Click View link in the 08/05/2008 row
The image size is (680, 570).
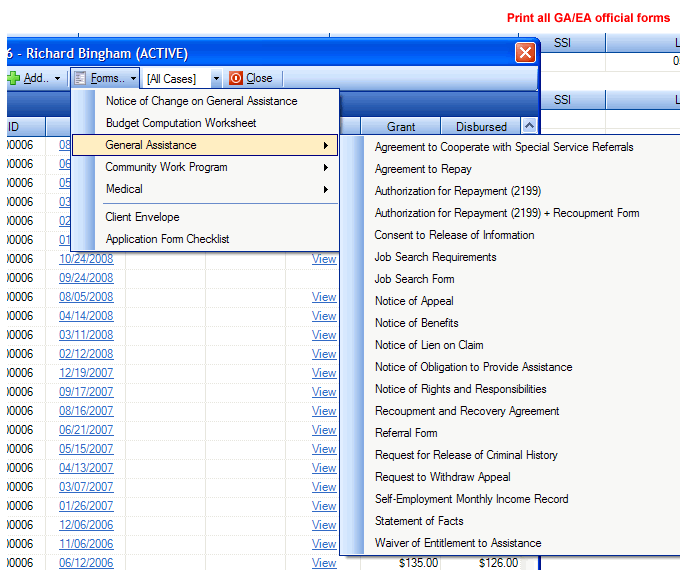coord(324,297)
